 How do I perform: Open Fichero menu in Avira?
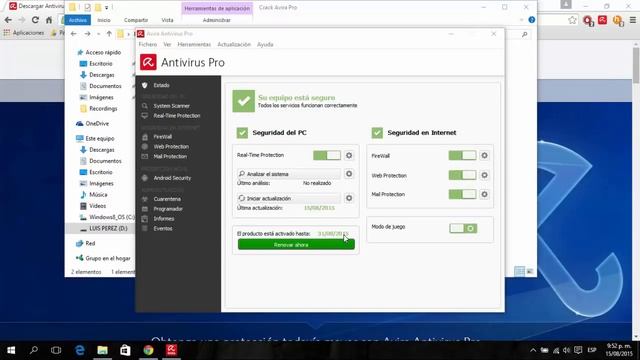pos(148,44)
